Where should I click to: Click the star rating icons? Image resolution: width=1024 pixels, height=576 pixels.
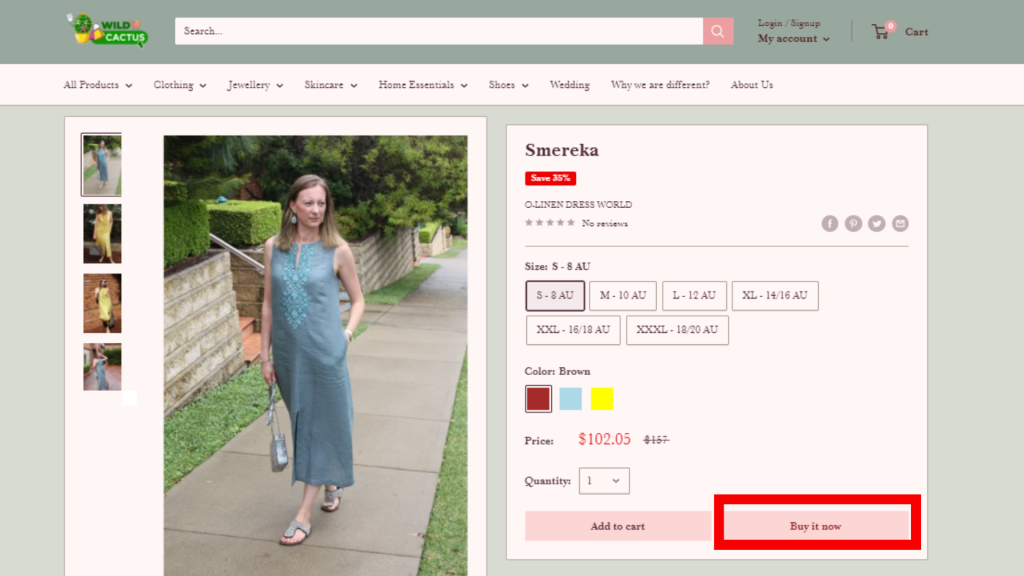[x=550, y=223]
